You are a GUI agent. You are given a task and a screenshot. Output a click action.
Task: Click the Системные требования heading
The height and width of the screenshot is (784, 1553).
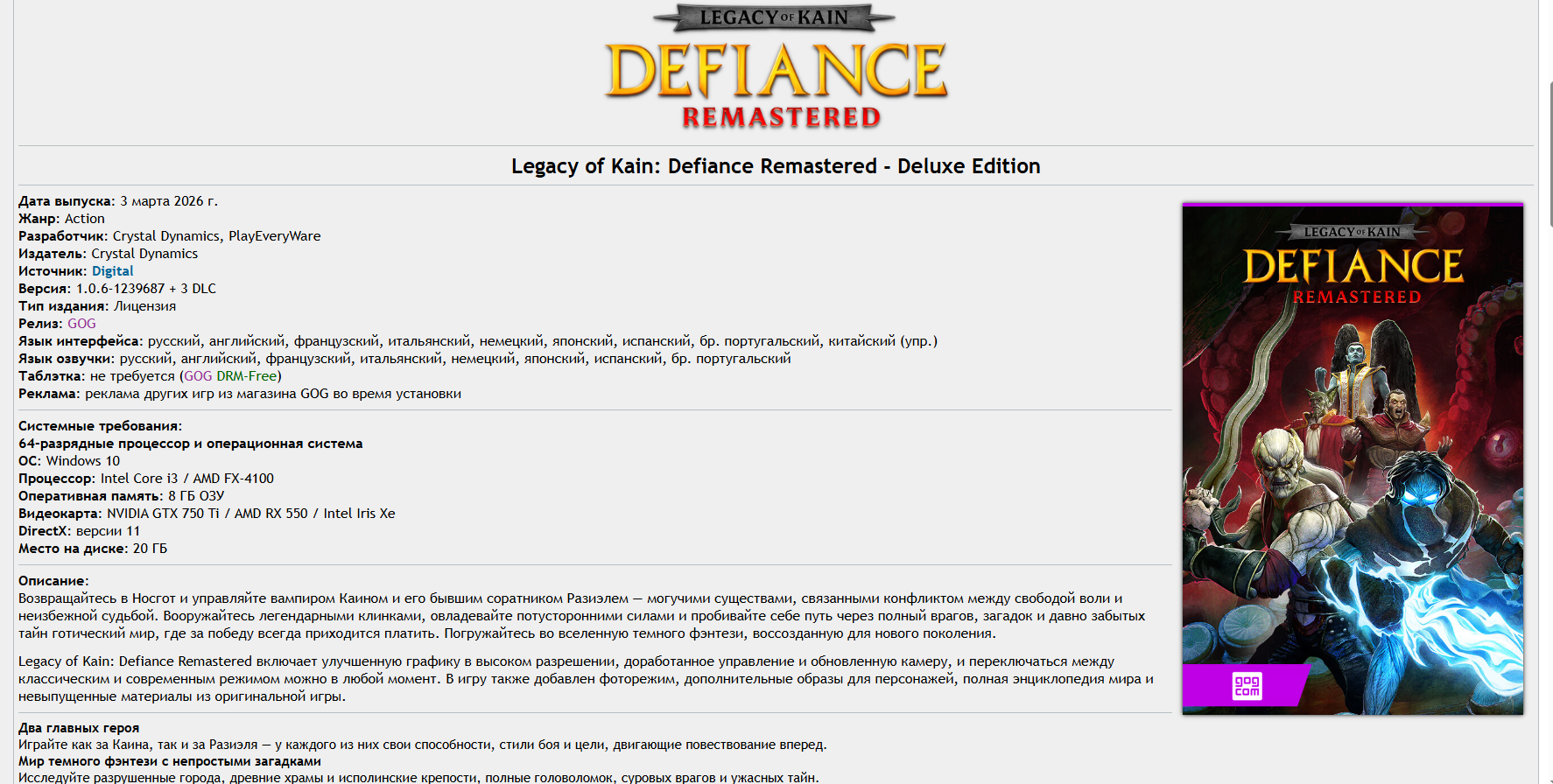pos(101,426)
